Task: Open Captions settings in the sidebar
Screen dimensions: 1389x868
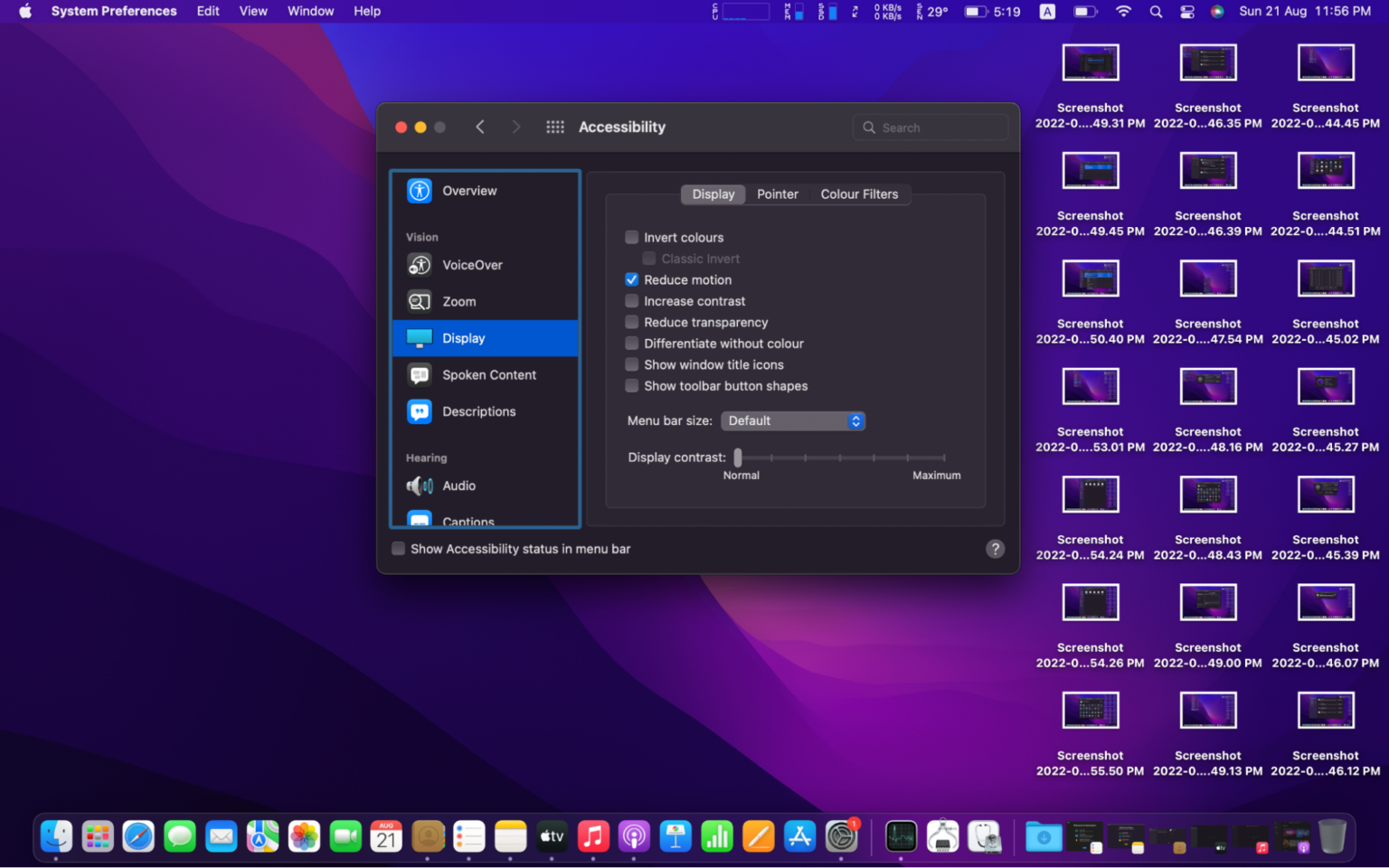Action: tap(468, 519)
